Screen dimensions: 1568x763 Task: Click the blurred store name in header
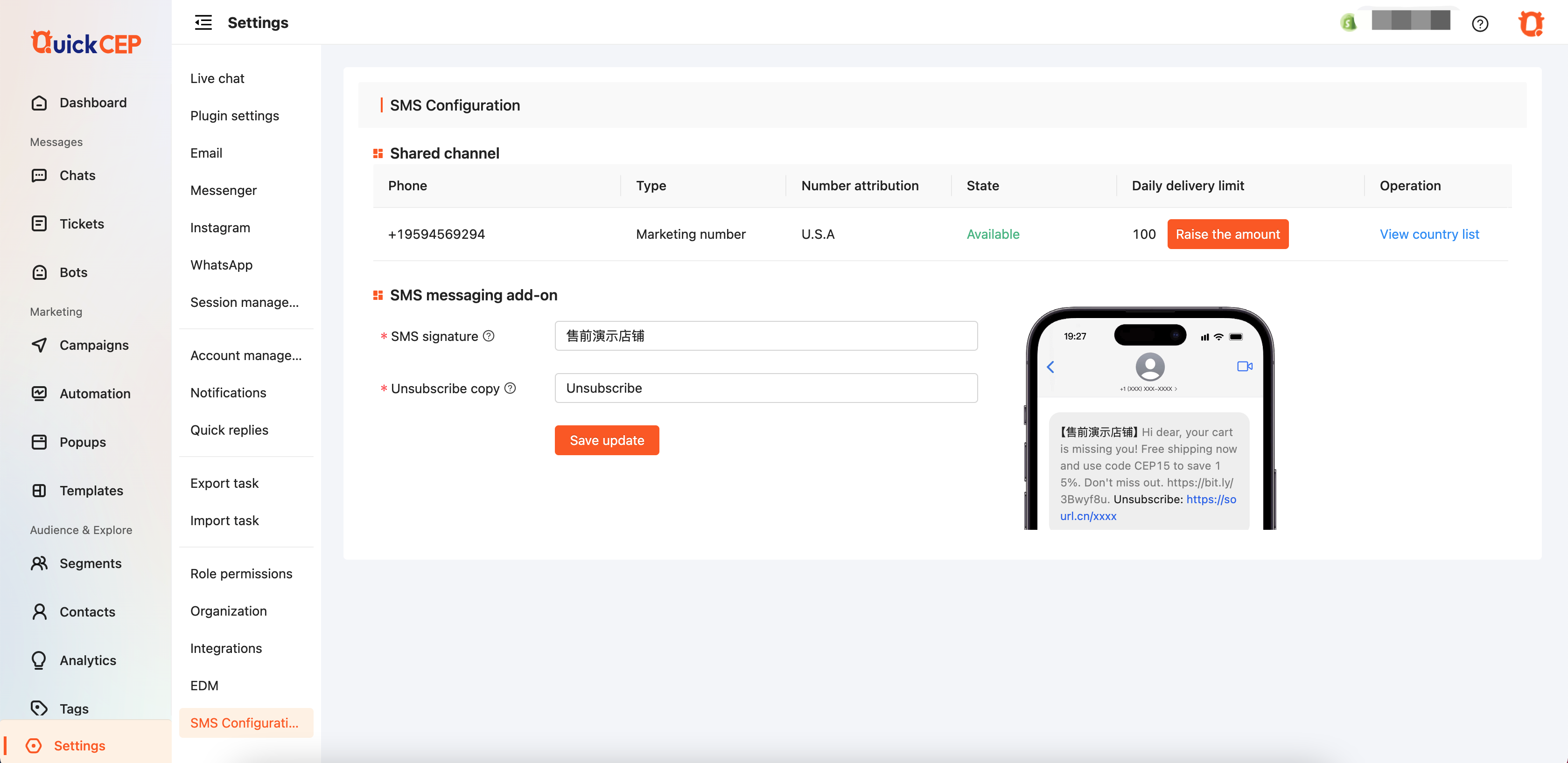click(1410, 20)
